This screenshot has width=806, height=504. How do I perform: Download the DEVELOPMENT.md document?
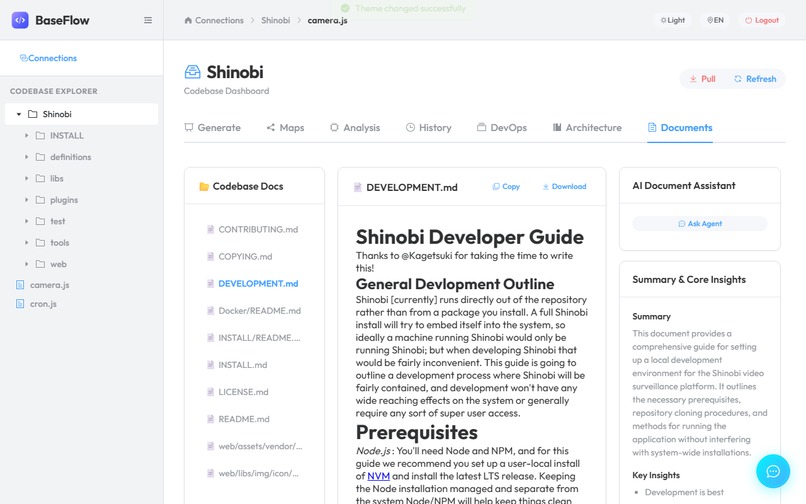pos(564,187)
